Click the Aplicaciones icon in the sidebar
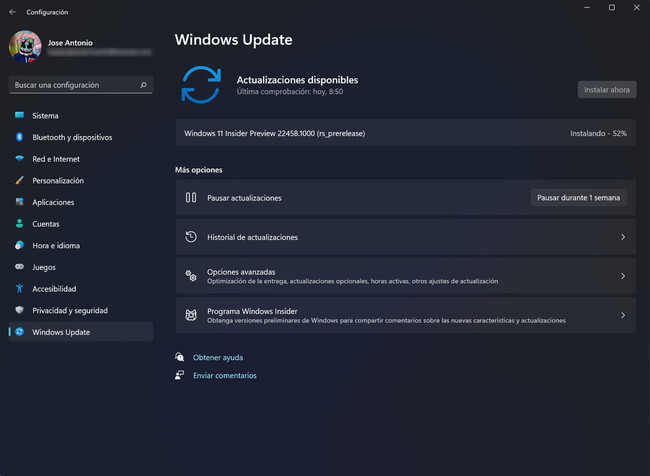Screen dimensions: 650x476 click(19, 202)
